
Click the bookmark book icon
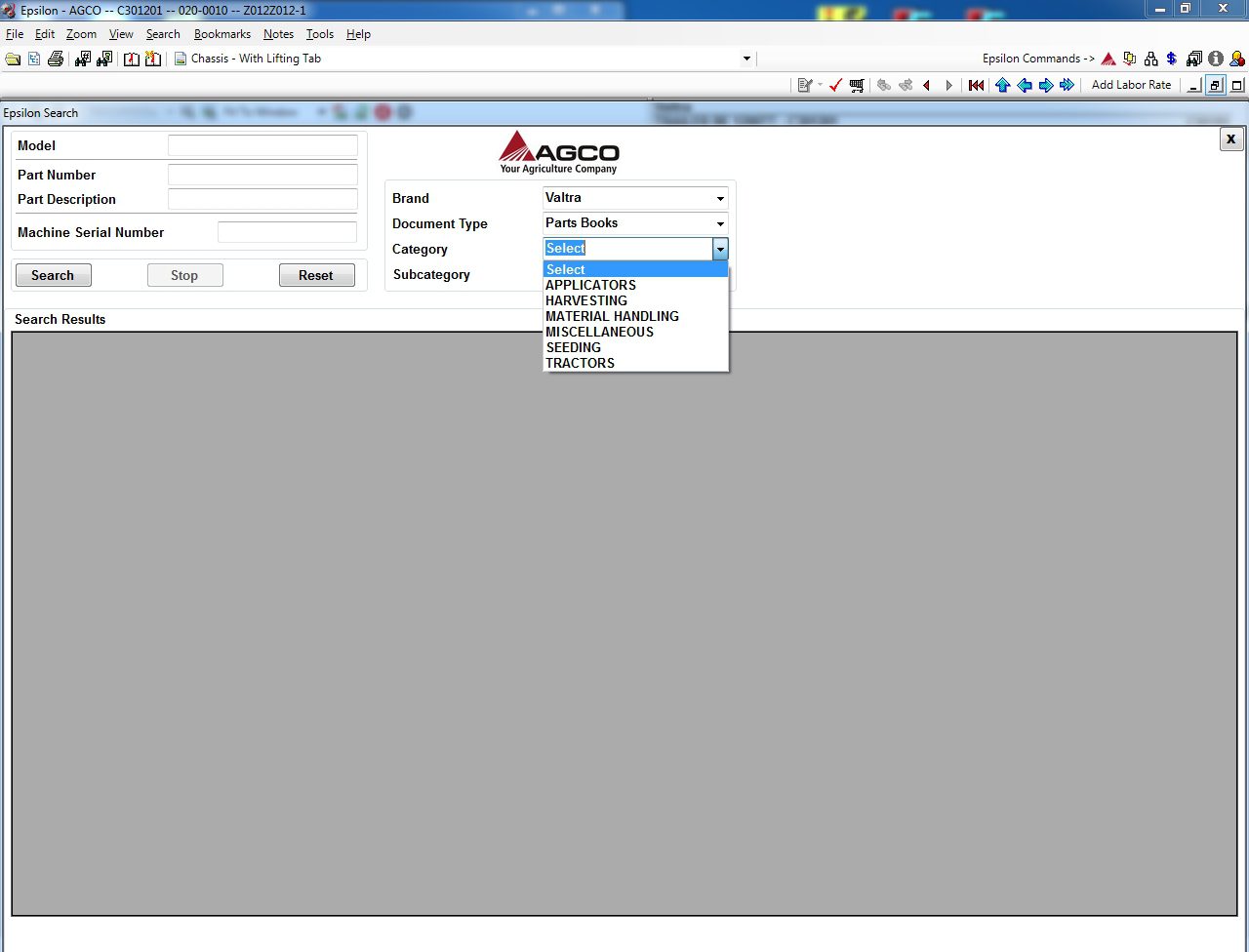tap(132, 59)
